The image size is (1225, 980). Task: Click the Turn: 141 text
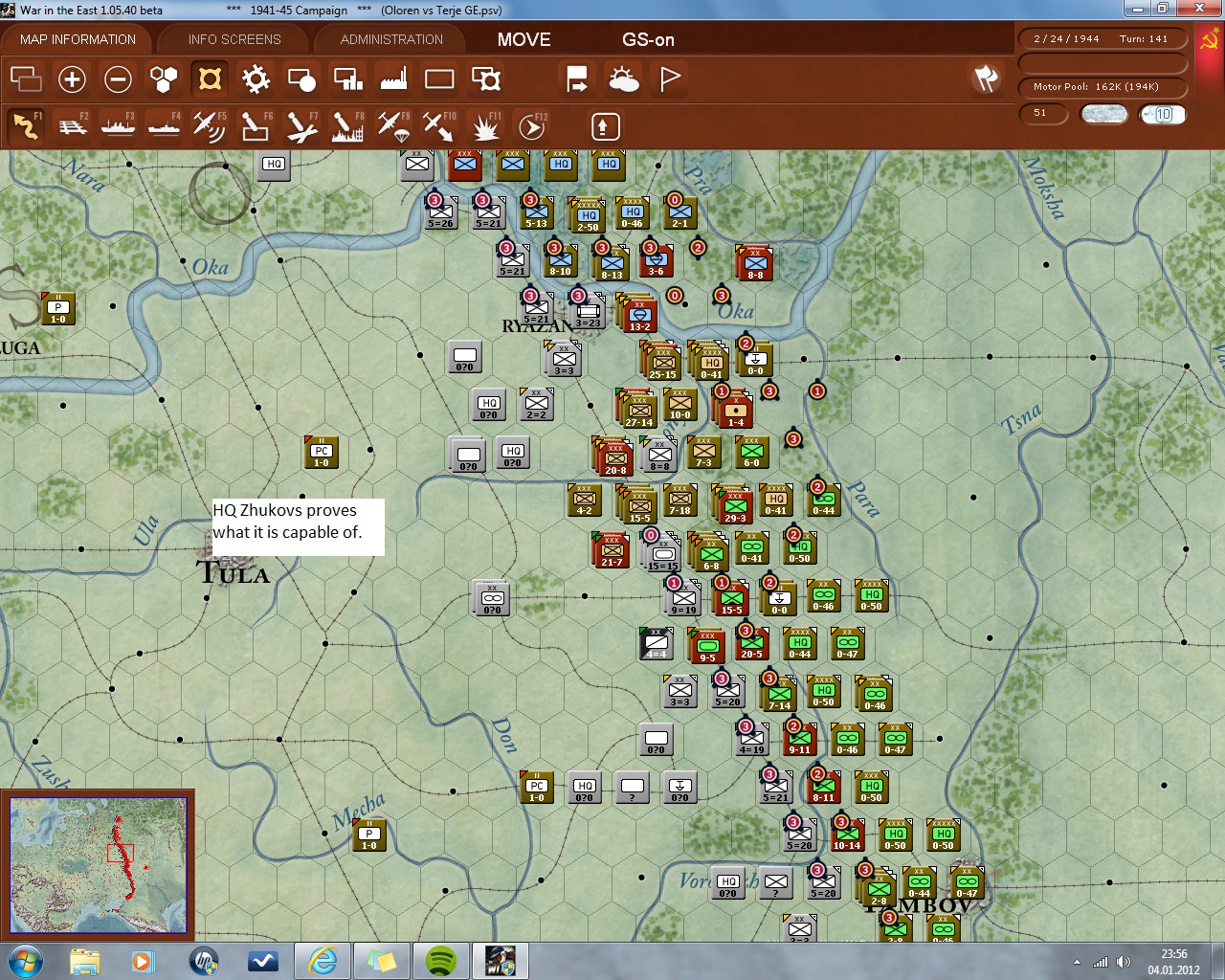(1144, 39)
